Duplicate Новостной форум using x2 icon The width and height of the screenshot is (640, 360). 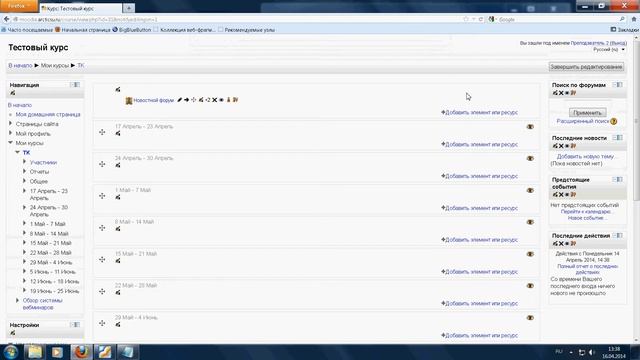pos(208,100)
